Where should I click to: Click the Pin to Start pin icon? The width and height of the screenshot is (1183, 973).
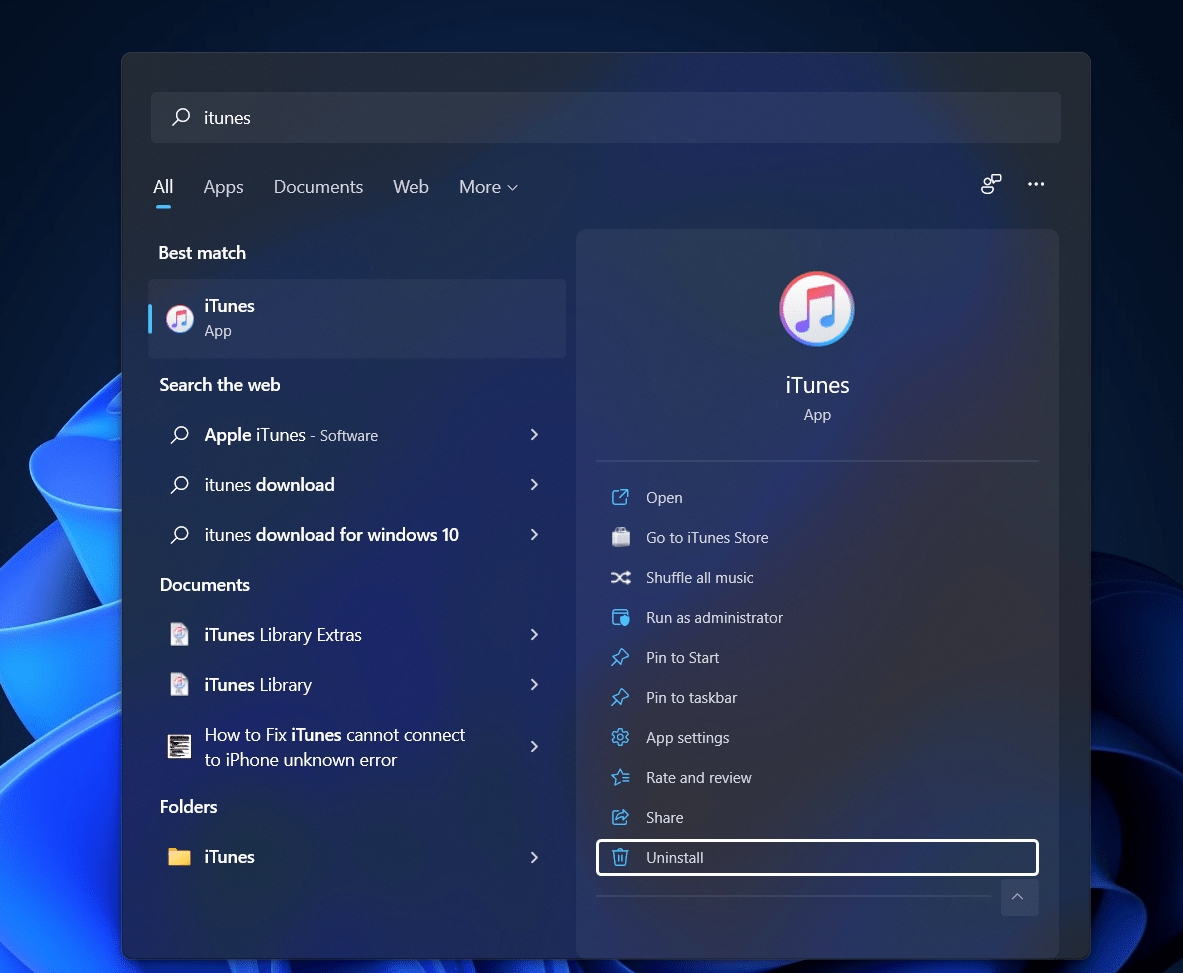tap(620, 658)
